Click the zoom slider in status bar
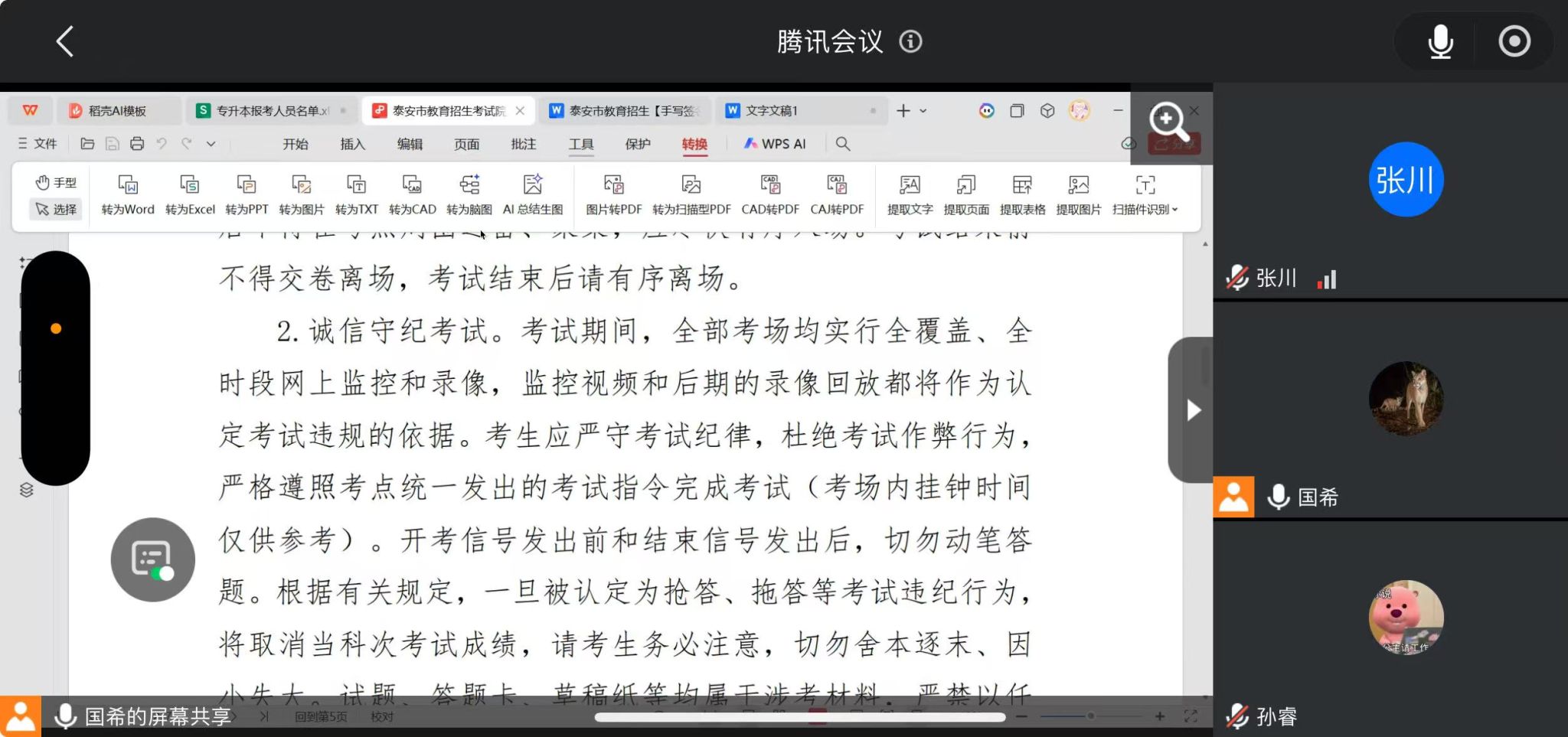 click(x=1090, y=716)
